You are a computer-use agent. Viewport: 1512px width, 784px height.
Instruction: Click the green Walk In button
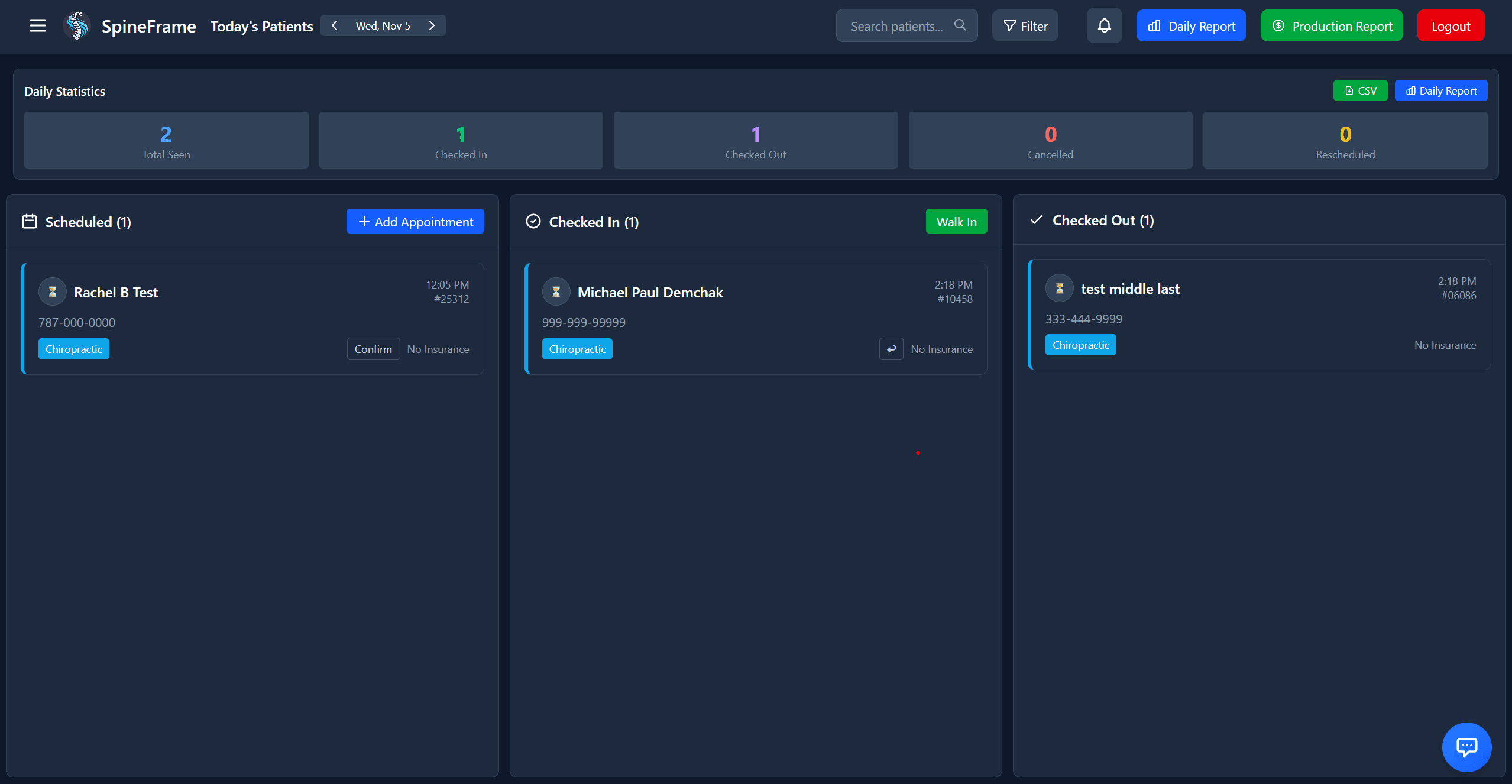point(956,222)
